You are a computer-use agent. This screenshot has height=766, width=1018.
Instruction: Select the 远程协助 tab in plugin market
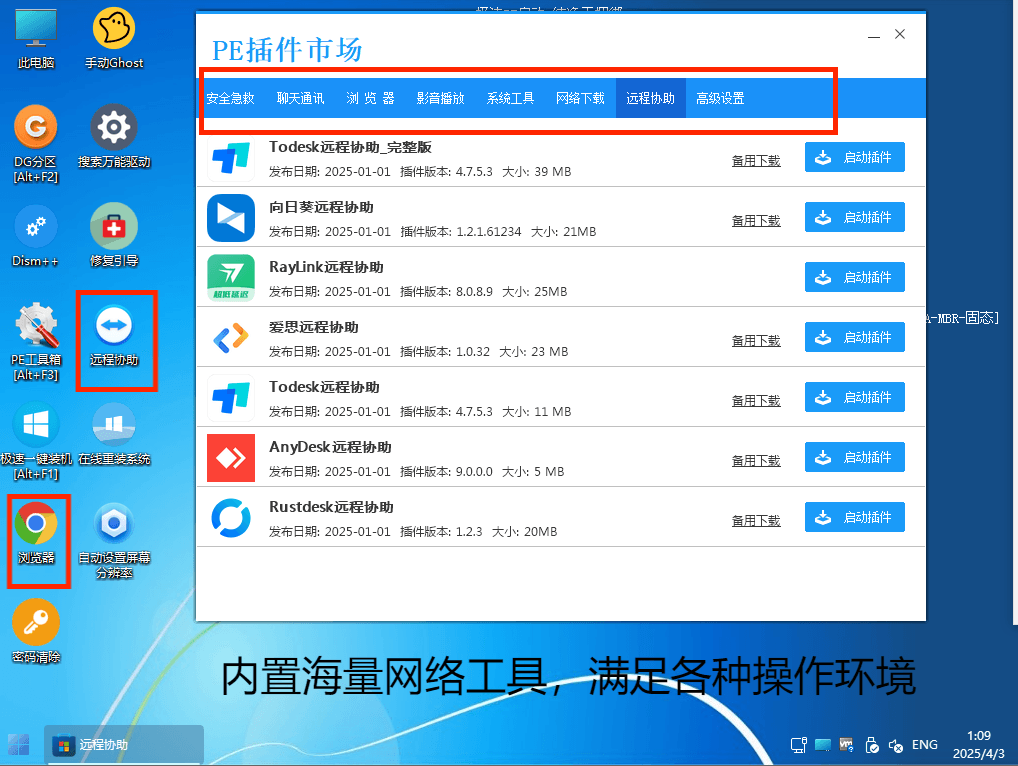651,98
